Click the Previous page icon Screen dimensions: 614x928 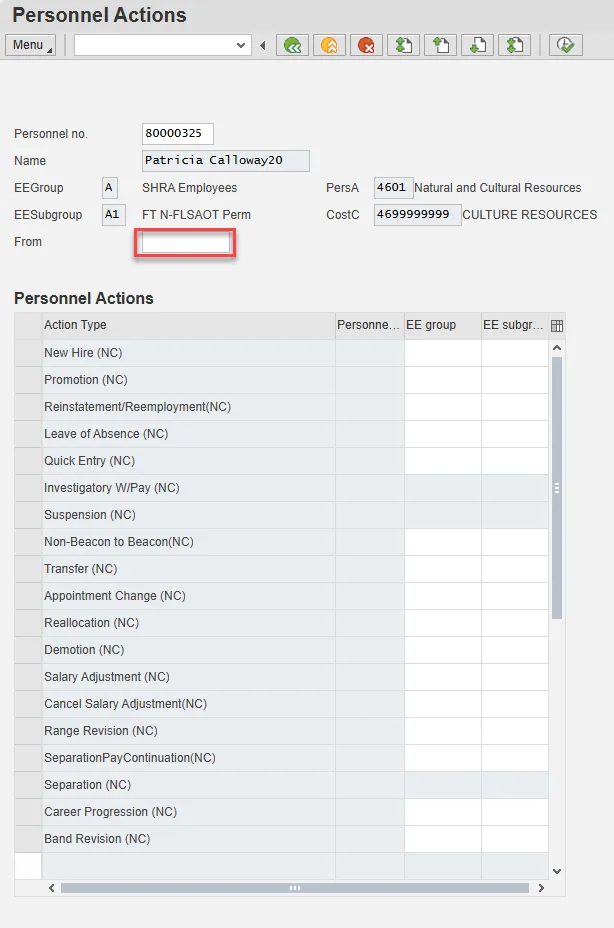coord(440,45)
